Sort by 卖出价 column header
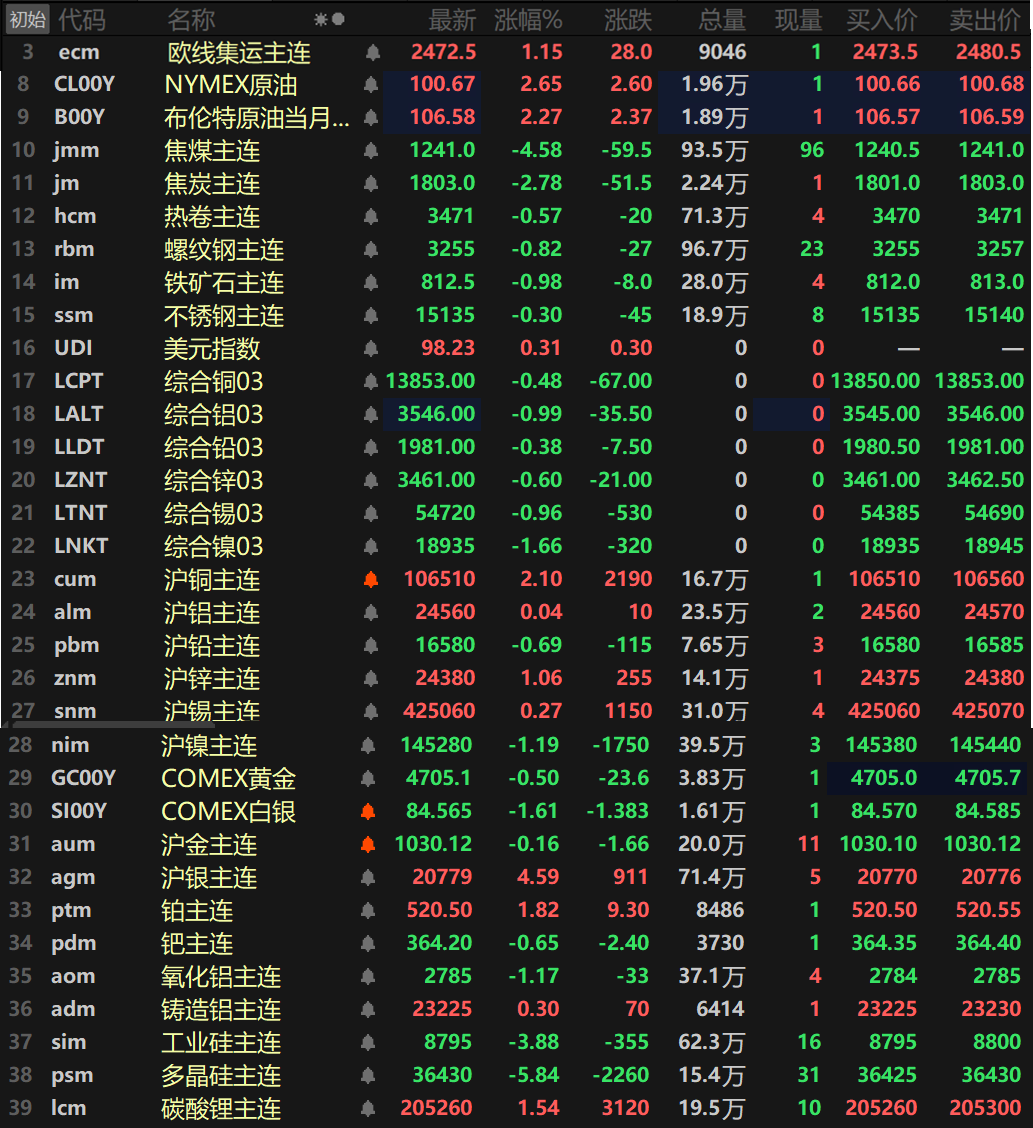Image resolution: width=1033 pixels, height=1128 pixels. 985,20
